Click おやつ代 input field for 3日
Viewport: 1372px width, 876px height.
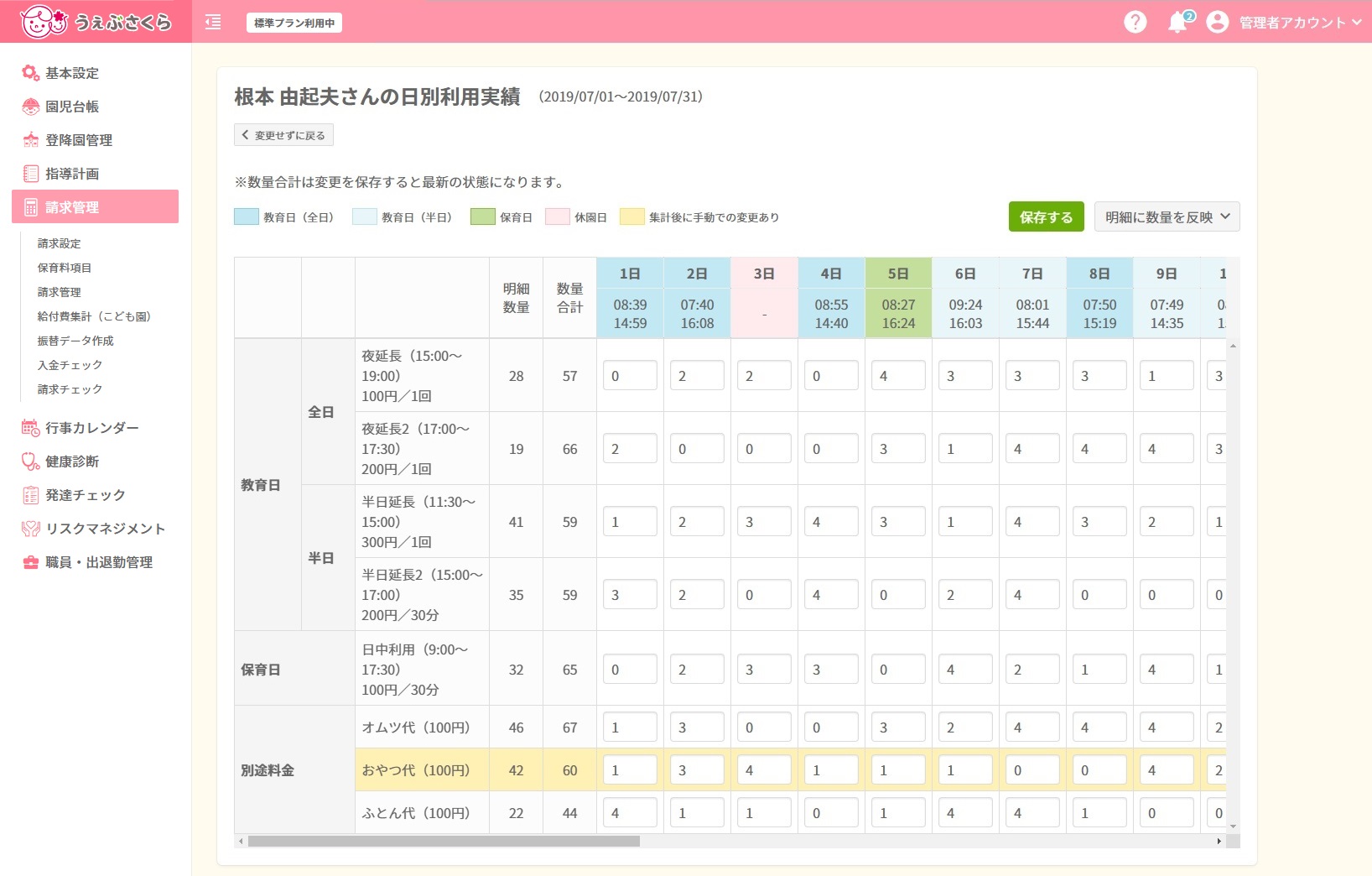coord(764,770)
